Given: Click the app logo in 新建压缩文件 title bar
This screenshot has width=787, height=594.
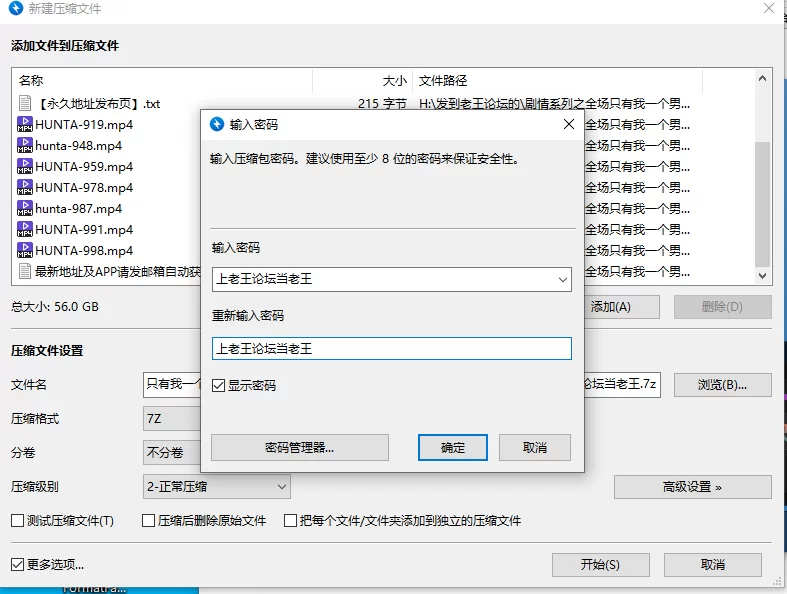Looking at the screenshot, I should click(16, 8).
